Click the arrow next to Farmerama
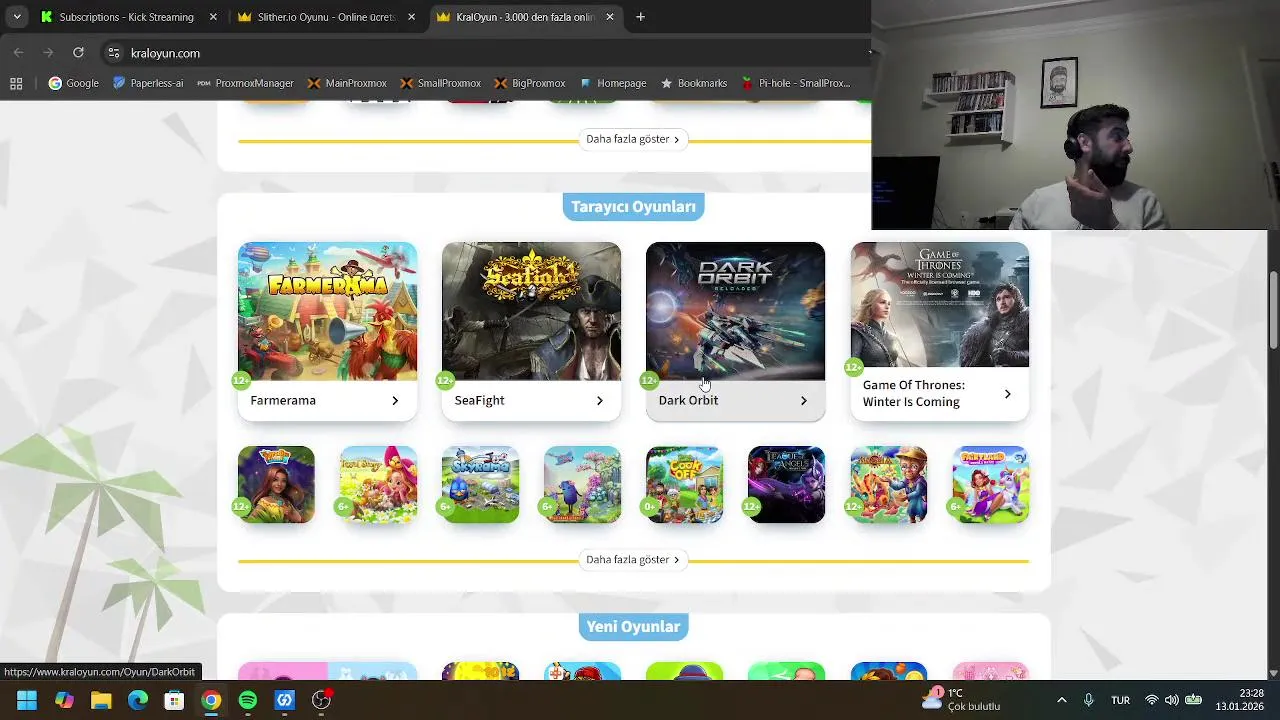The image size is (1280, 720). tap(395, 401)
